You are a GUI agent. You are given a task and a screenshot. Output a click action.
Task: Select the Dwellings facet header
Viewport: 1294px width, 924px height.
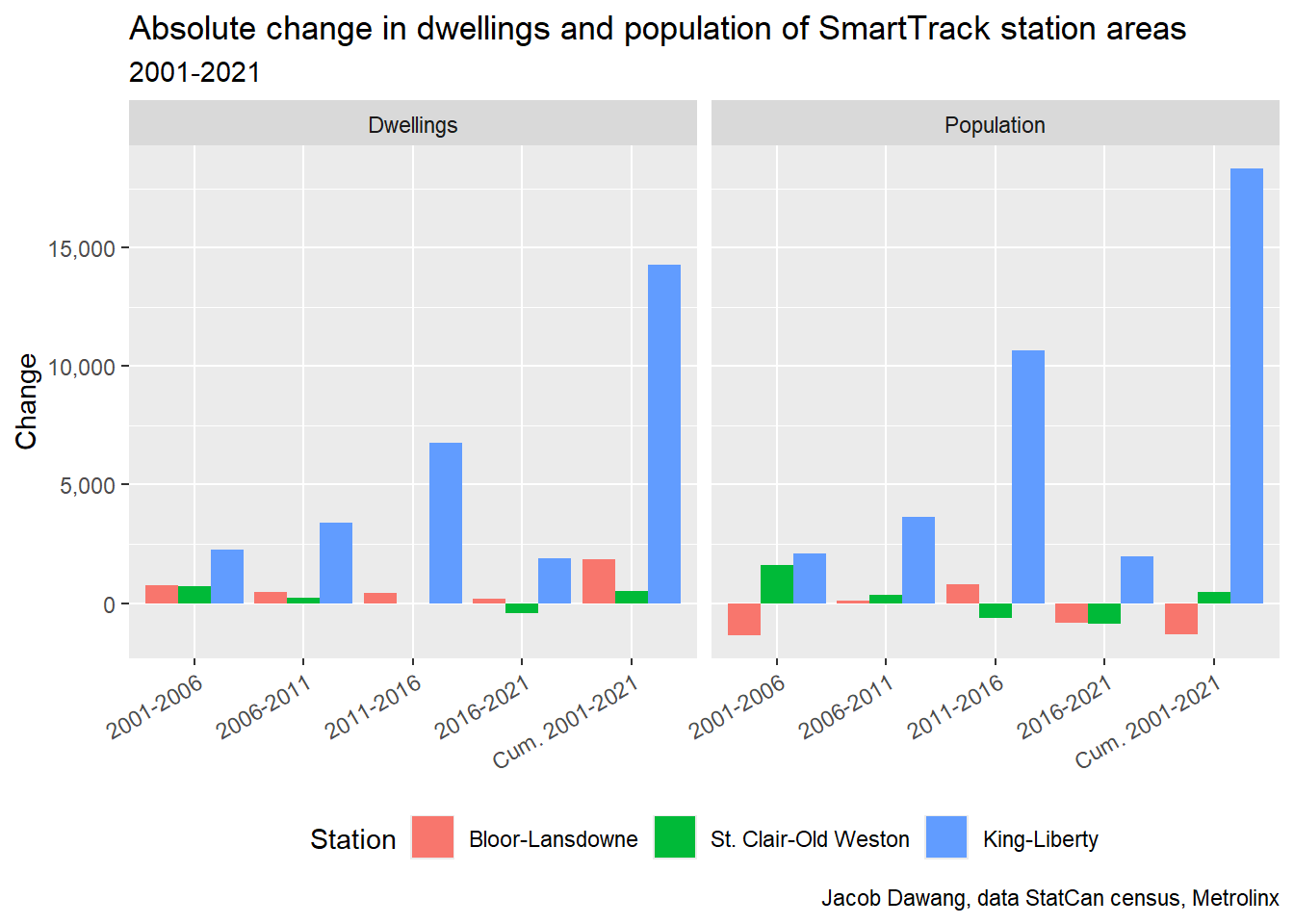click(x=413, y=125)
